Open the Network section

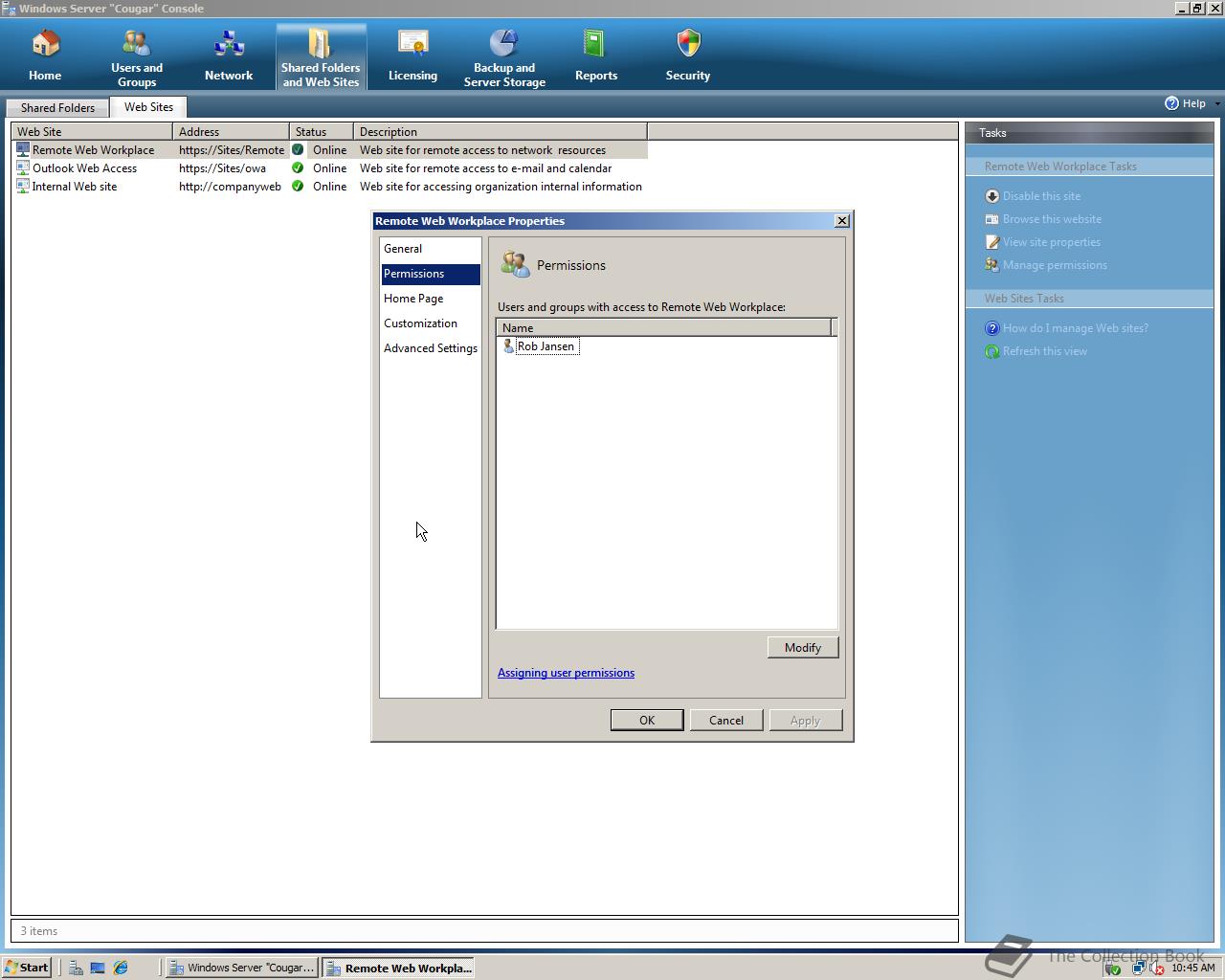click(x=229, y=57)
